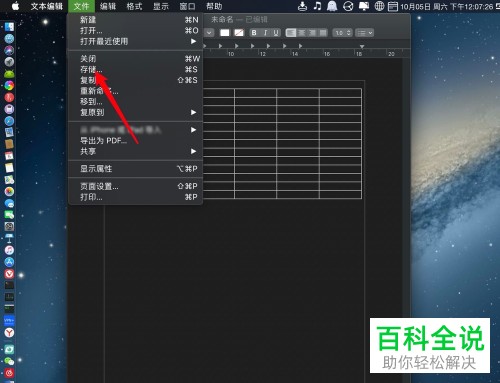Expand the 打开最近使用 submenu
The width and height of the screenshot is (500, 383).
point(135,41)
